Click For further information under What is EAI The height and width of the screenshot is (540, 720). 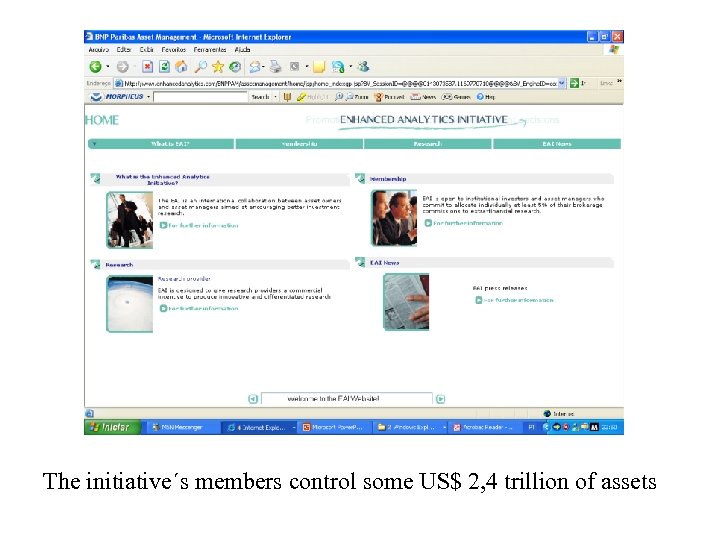point(199,225)
